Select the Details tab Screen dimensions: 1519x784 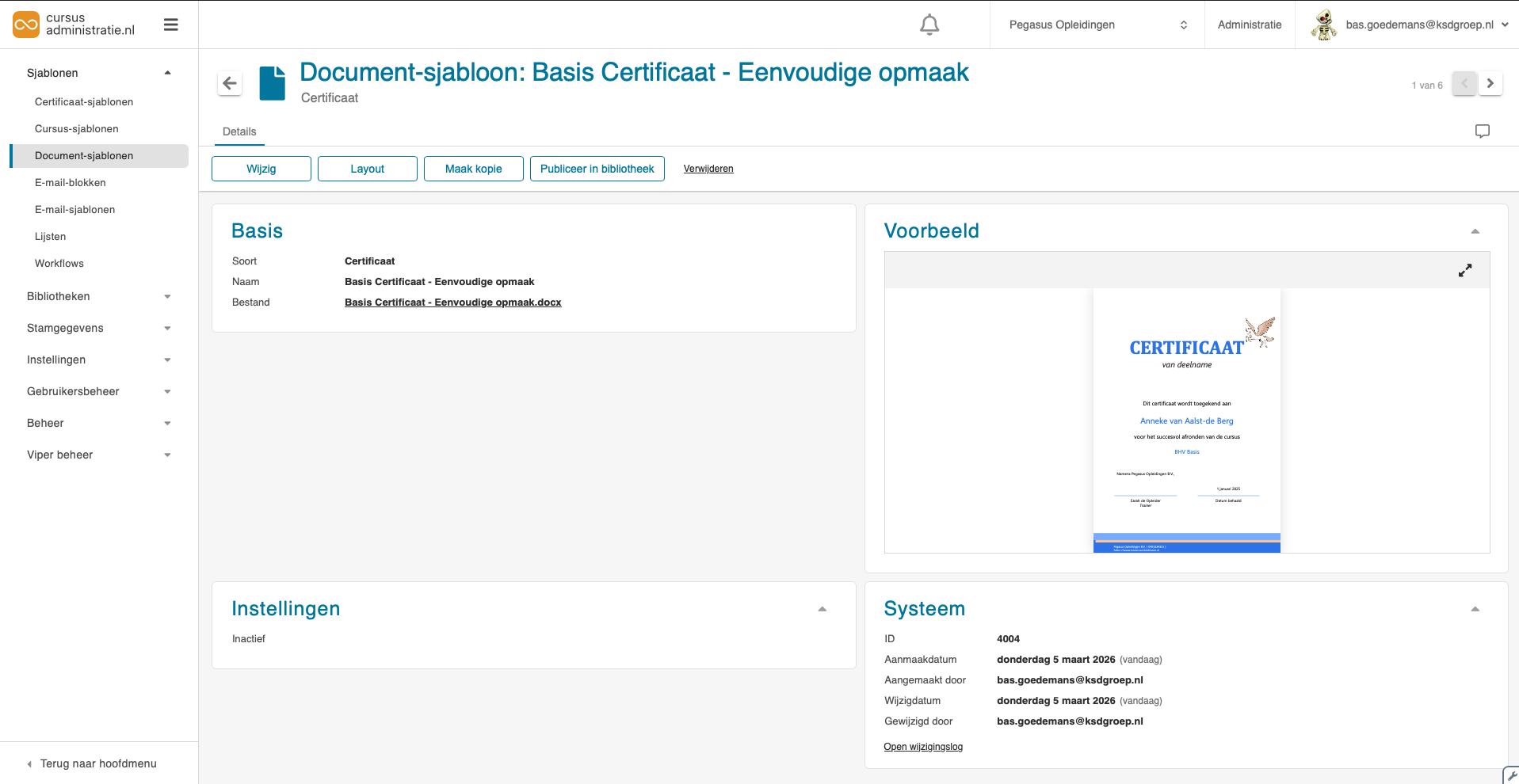coord(239,131)
